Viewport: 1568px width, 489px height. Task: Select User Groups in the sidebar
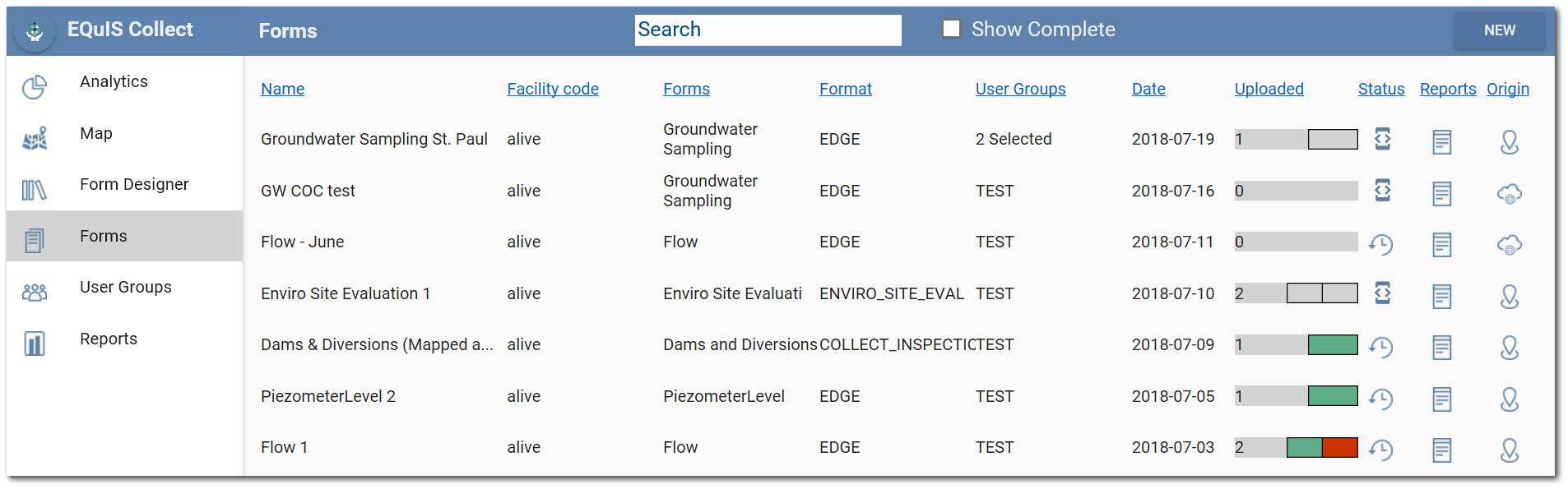point(125,287)
